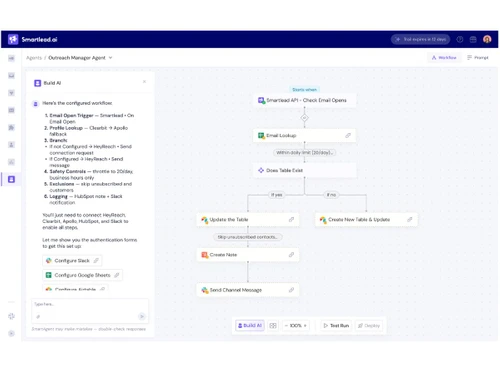
Task: Select the Update the Table node
Action: click(x=248, y=219)
